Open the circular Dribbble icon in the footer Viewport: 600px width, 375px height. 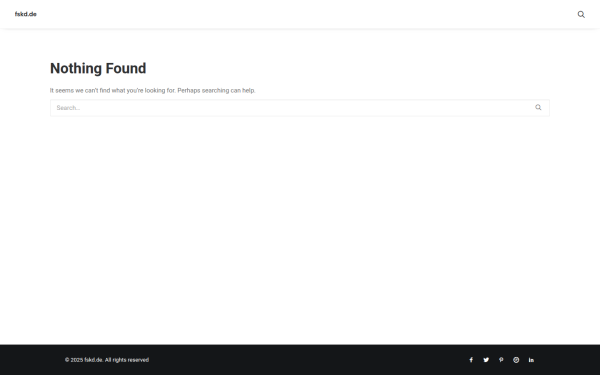(516, 360)
